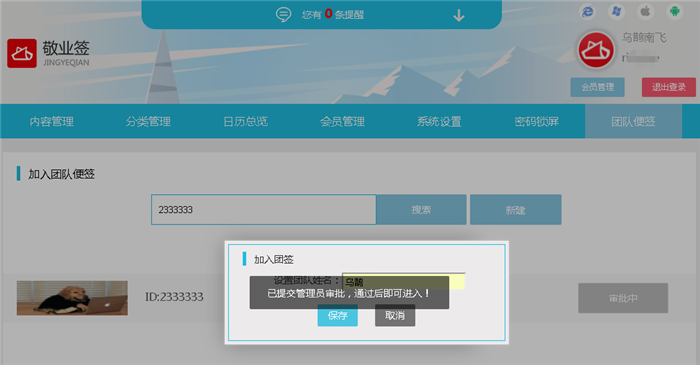Click the Android platform icon
Viewport: 700px width, 365px height.
click(x=675, y=11)
